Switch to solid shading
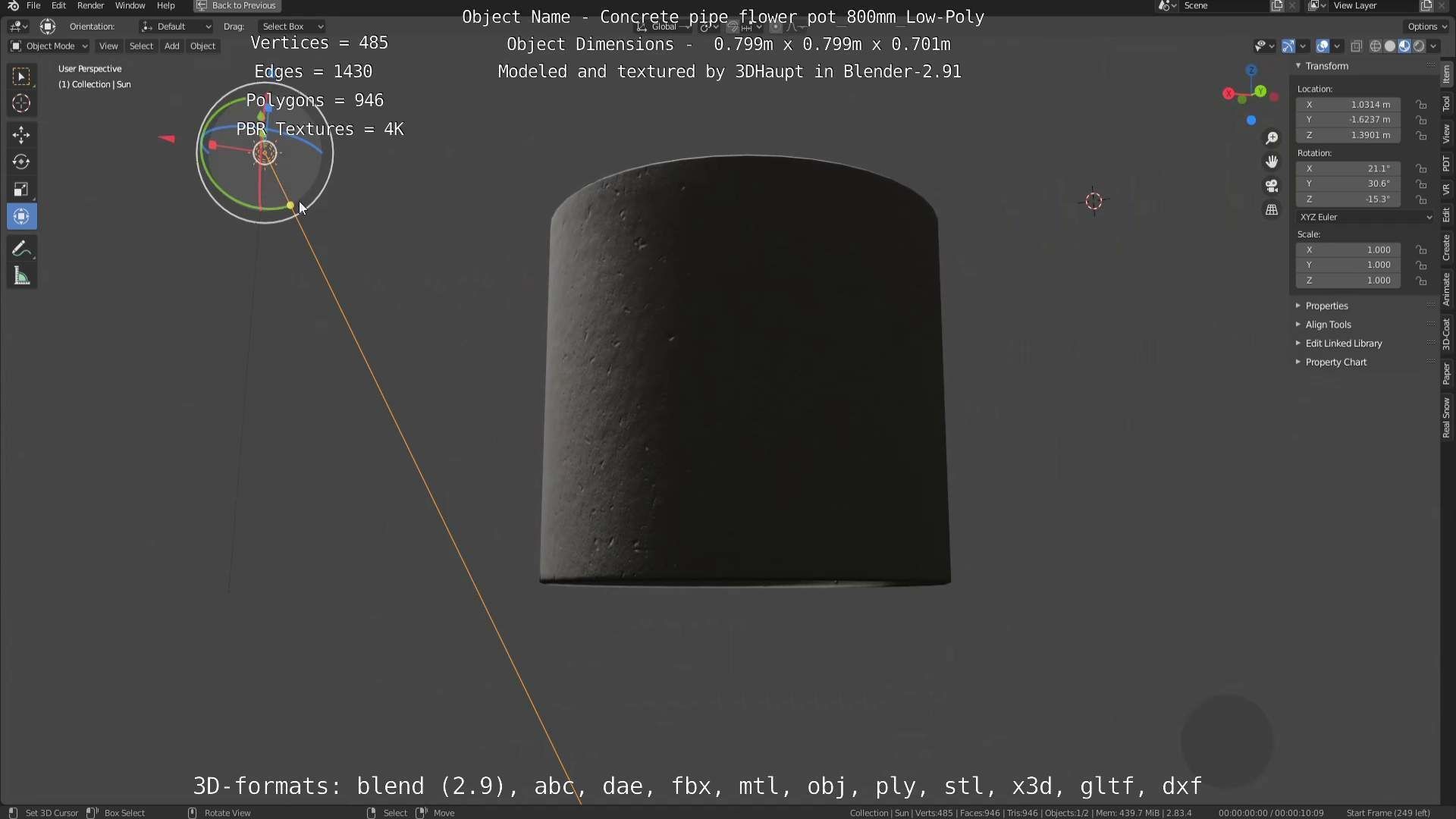 (1390, 46)
